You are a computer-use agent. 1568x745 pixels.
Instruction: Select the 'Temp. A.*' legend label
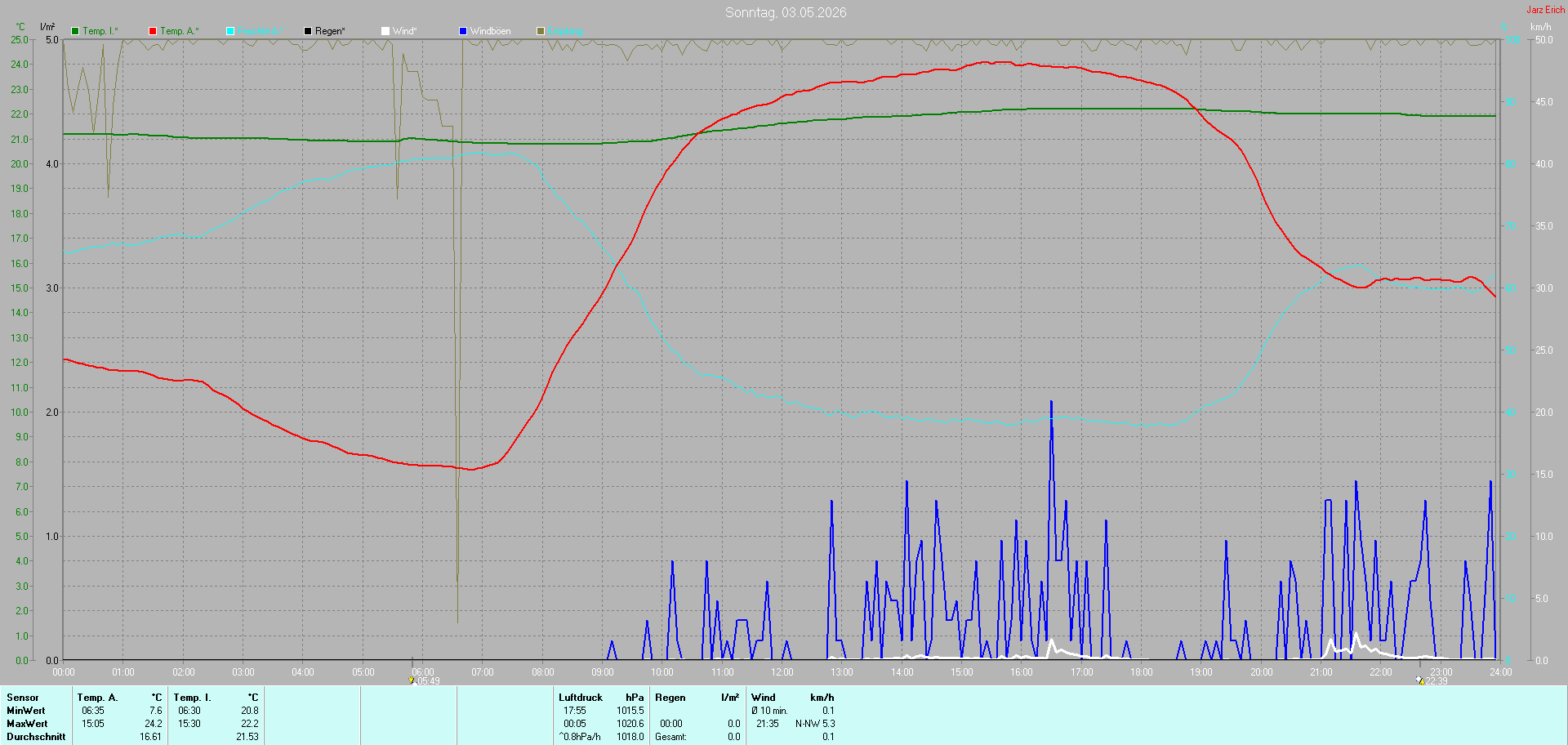(180, 31)
